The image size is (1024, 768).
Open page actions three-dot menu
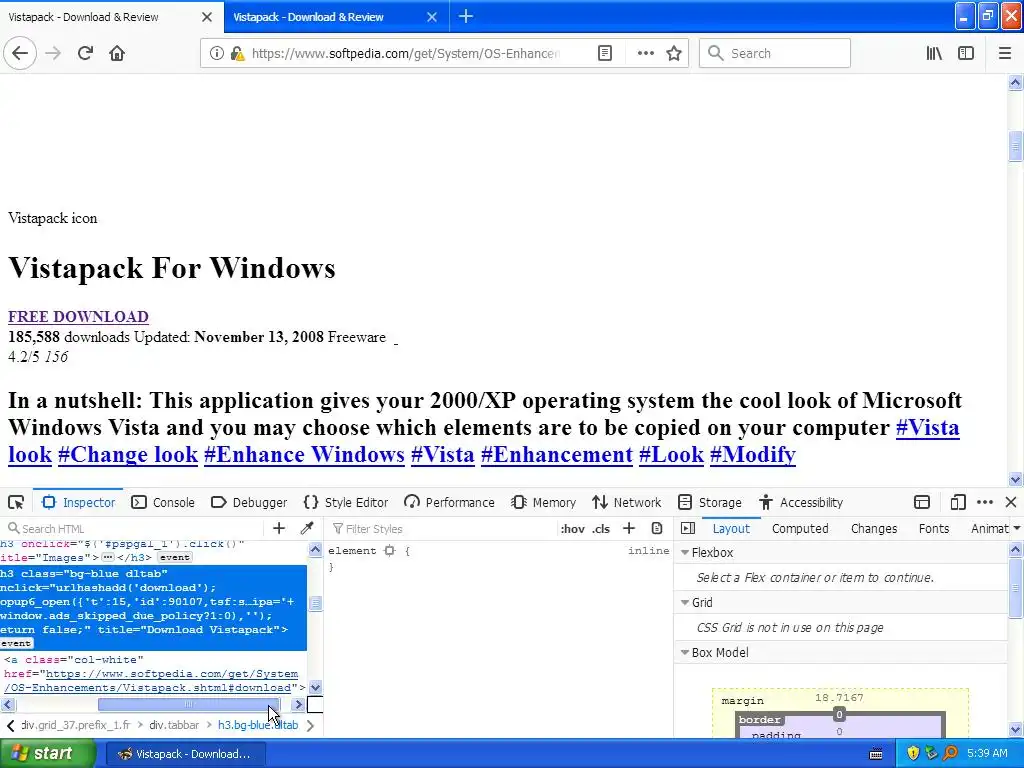tap(645, 53)
